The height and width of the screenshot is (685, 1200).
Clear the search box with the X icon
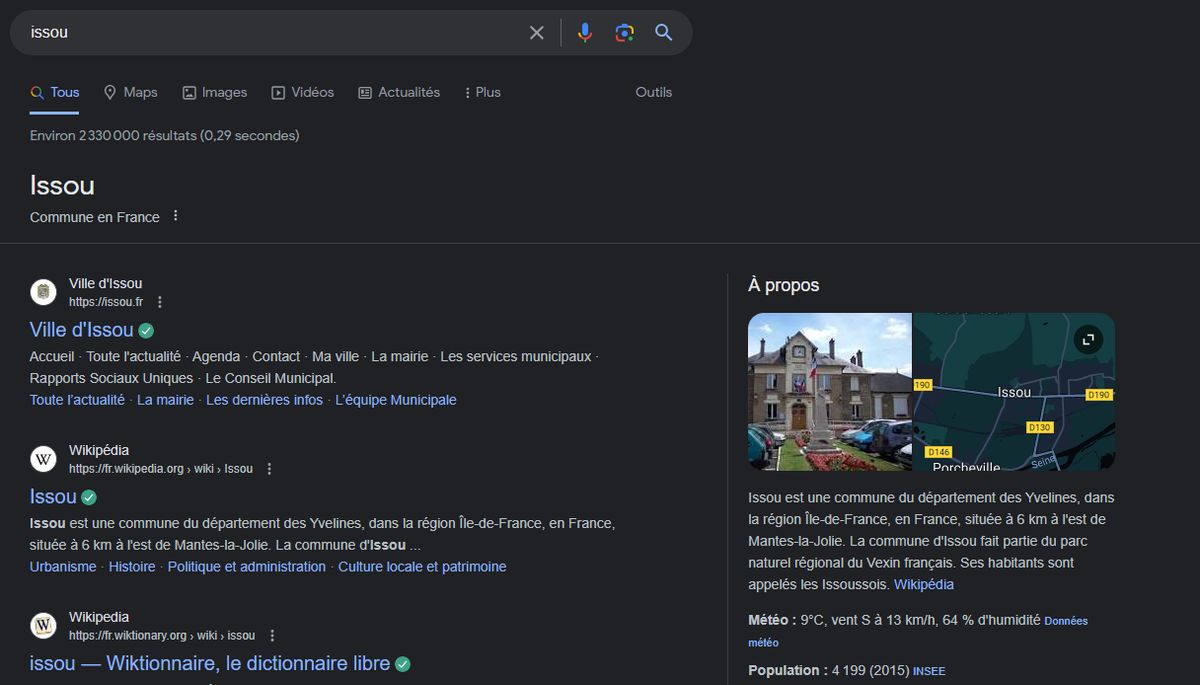[537, 33]
